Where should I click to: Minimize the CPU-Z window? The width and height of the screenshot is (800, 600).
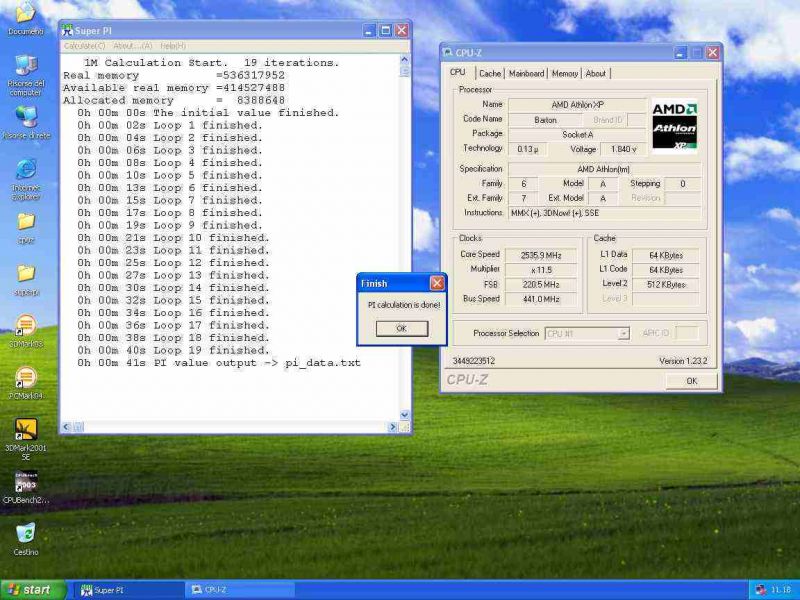coord(680,53)
